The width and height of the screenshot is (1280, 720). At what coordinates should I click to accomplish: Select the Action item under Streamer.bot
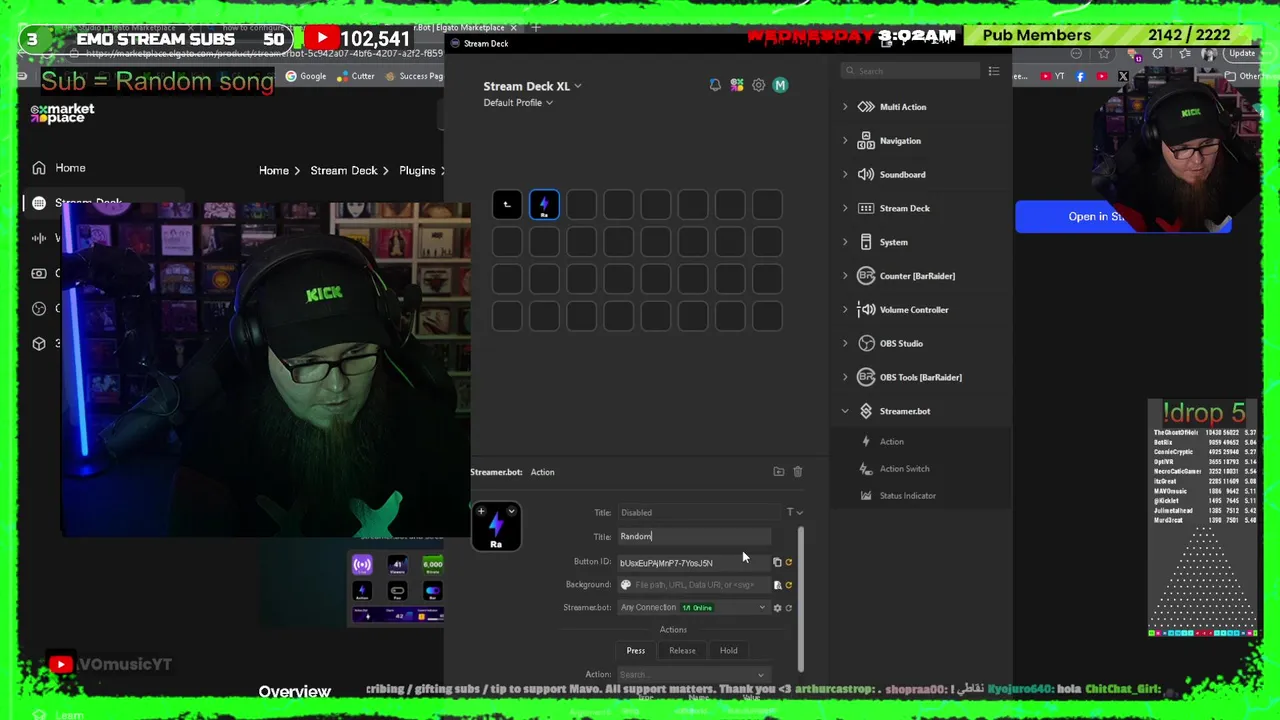tap(891, 442)
